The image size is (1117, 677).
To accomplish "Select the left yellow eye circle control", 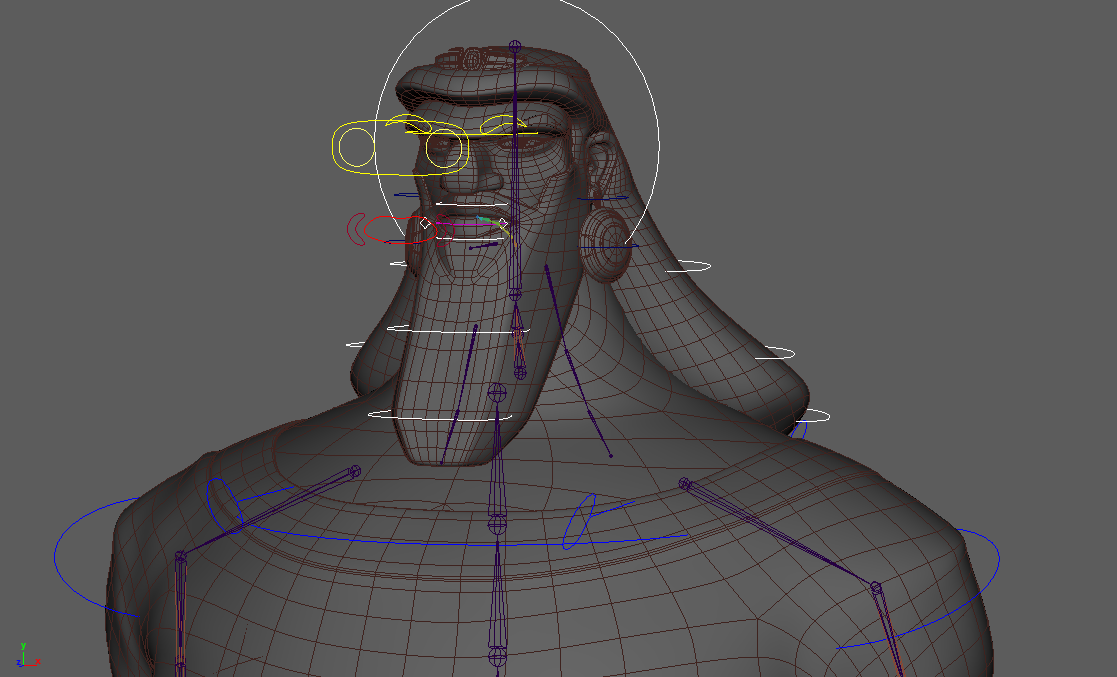I will (x=355, y=147).
